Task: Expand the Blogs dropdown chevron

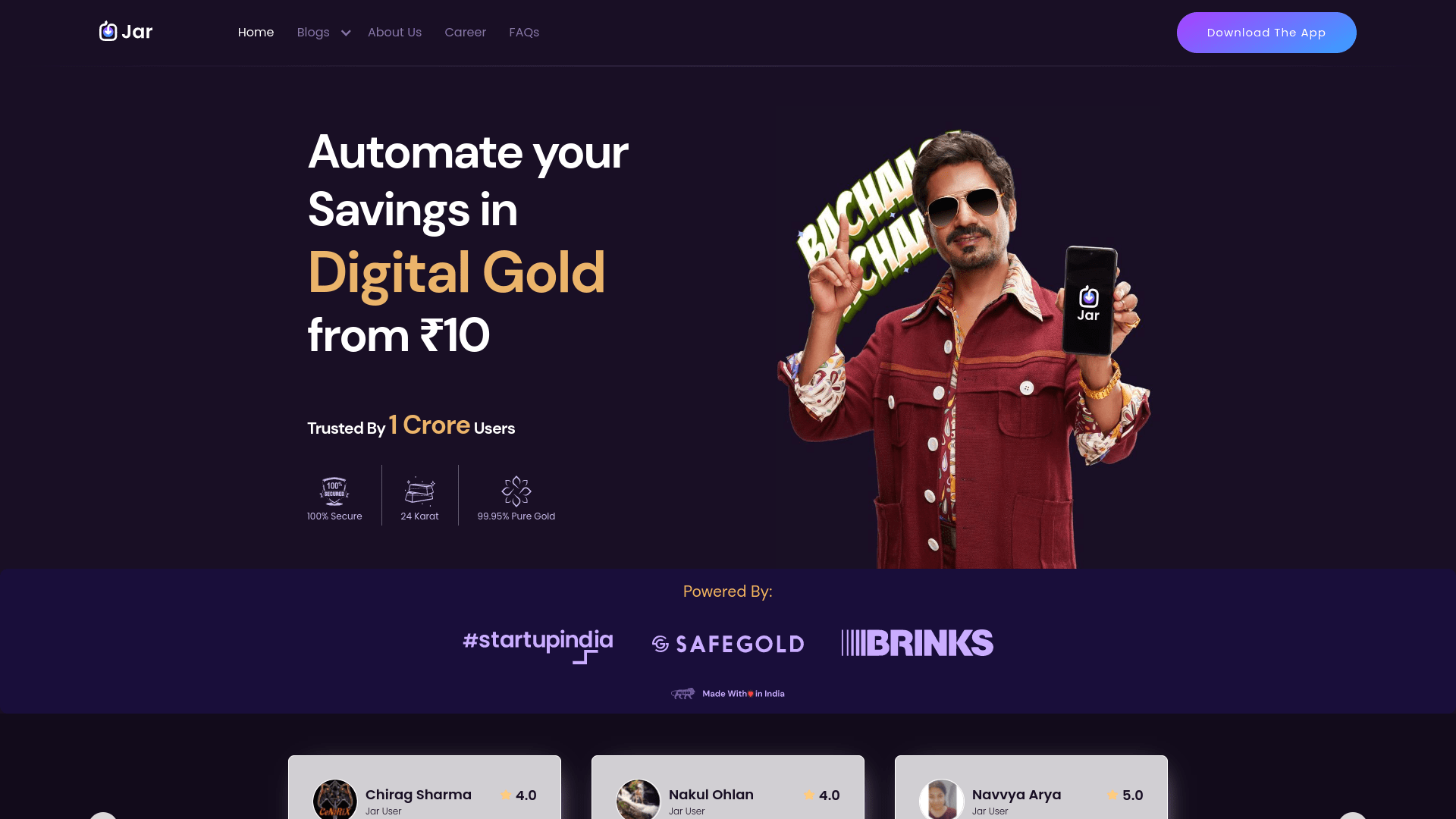Action: coord(346,33)
